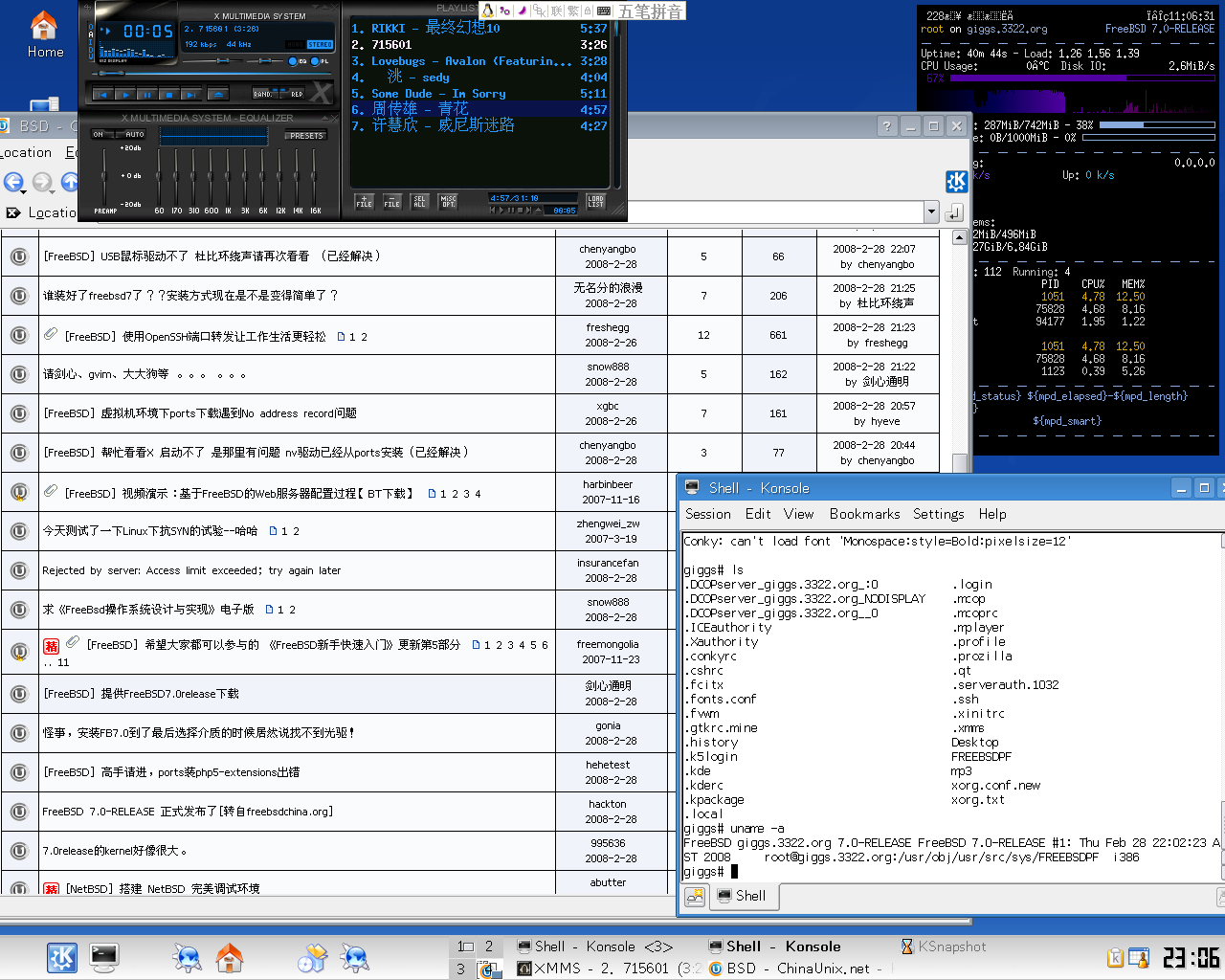Click XMMS previous track button
Viewport: 1225px width, 980px height.
(102, 95)
